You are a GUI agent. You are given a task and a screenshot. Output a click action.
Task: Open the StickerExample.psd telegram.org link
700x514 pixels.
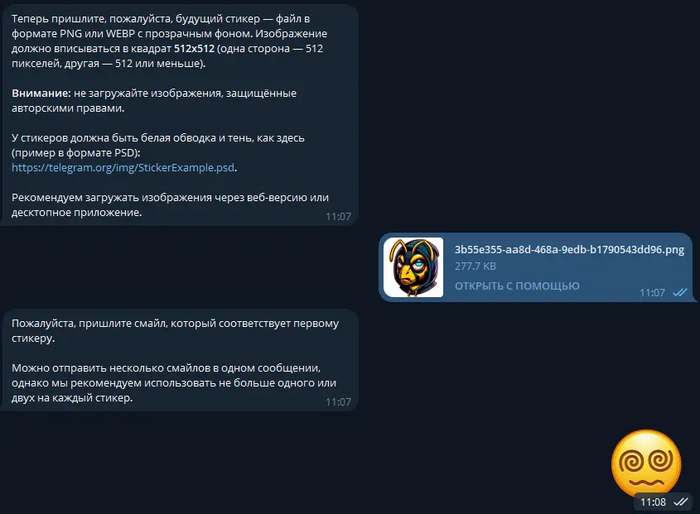[123, 167]
